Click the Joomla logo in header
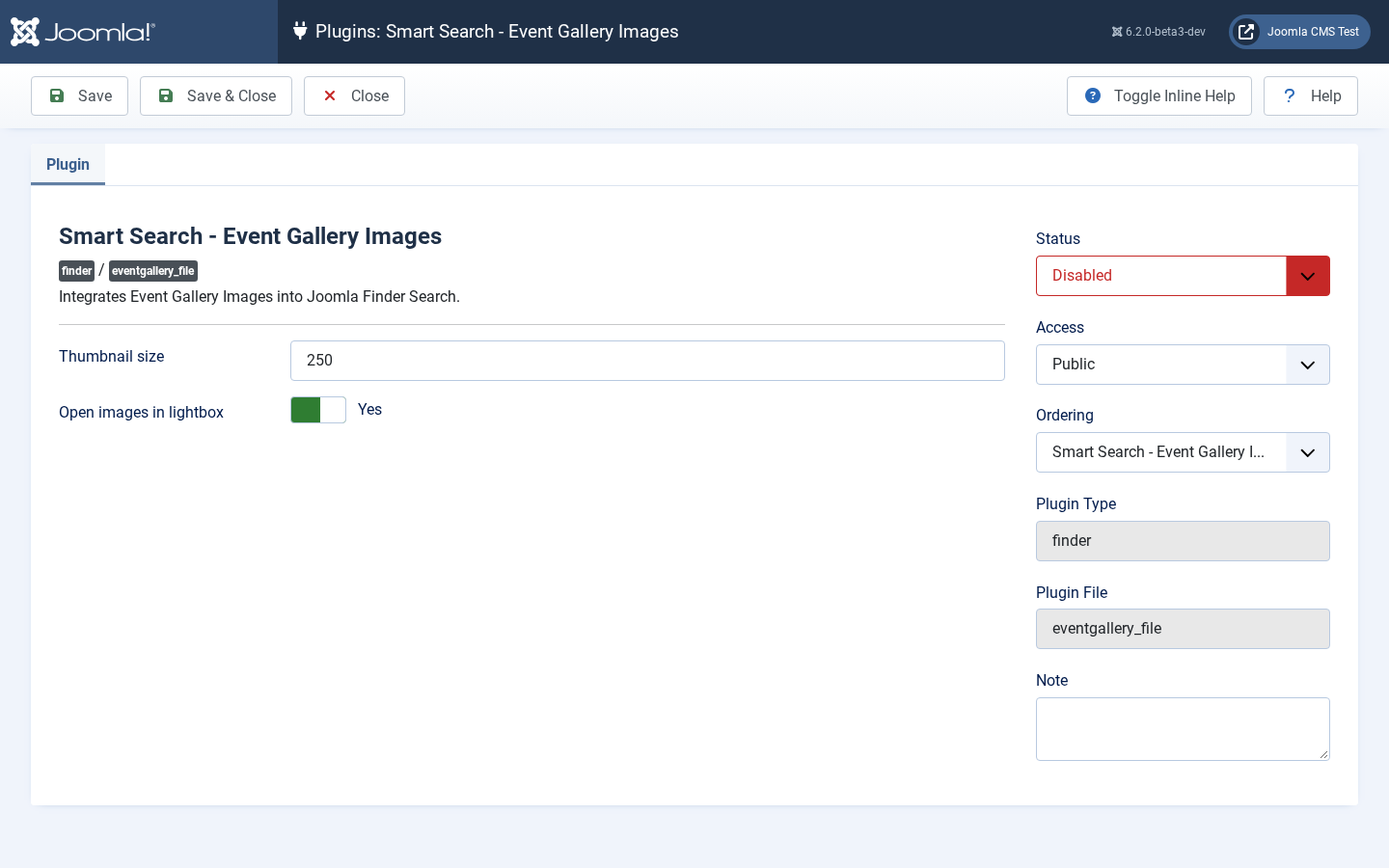The width and height of the screenshot is (1389, 868). pyautogui.click(x=83, y=32)
